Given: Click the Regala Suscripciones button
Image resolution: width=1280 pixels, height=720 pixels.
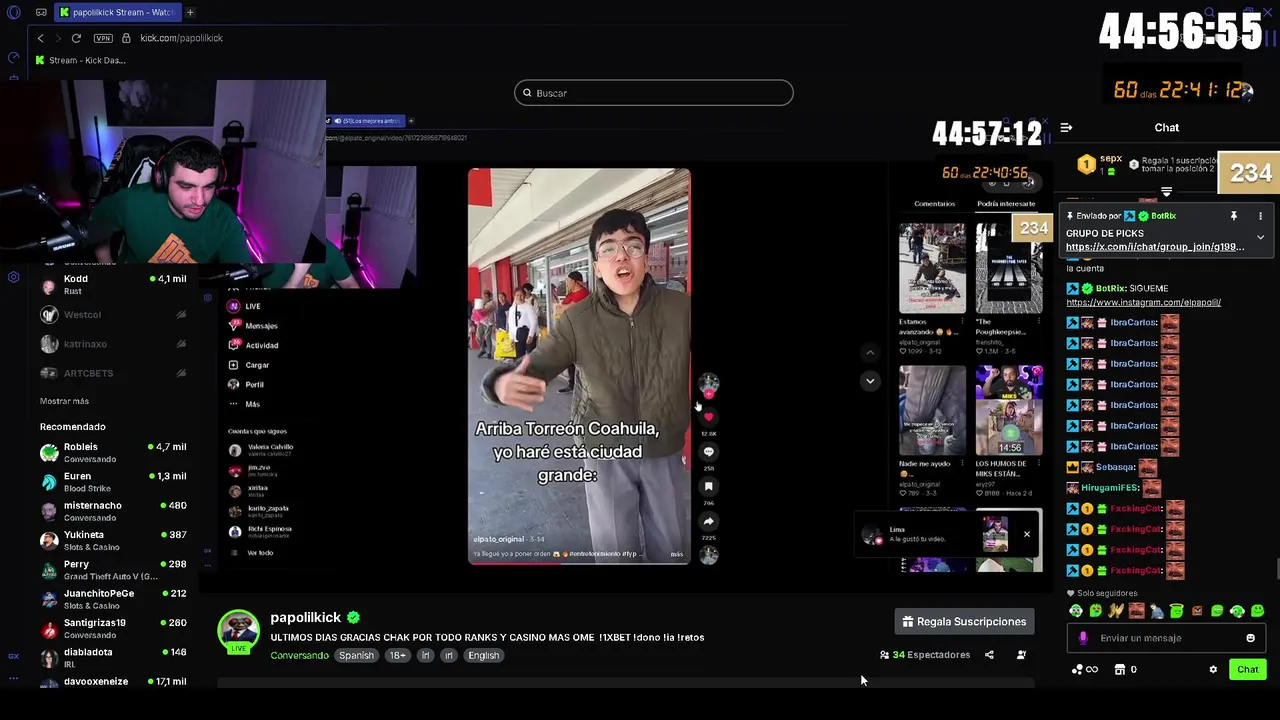Looking at the screenshot, I should tap(965, 622).
